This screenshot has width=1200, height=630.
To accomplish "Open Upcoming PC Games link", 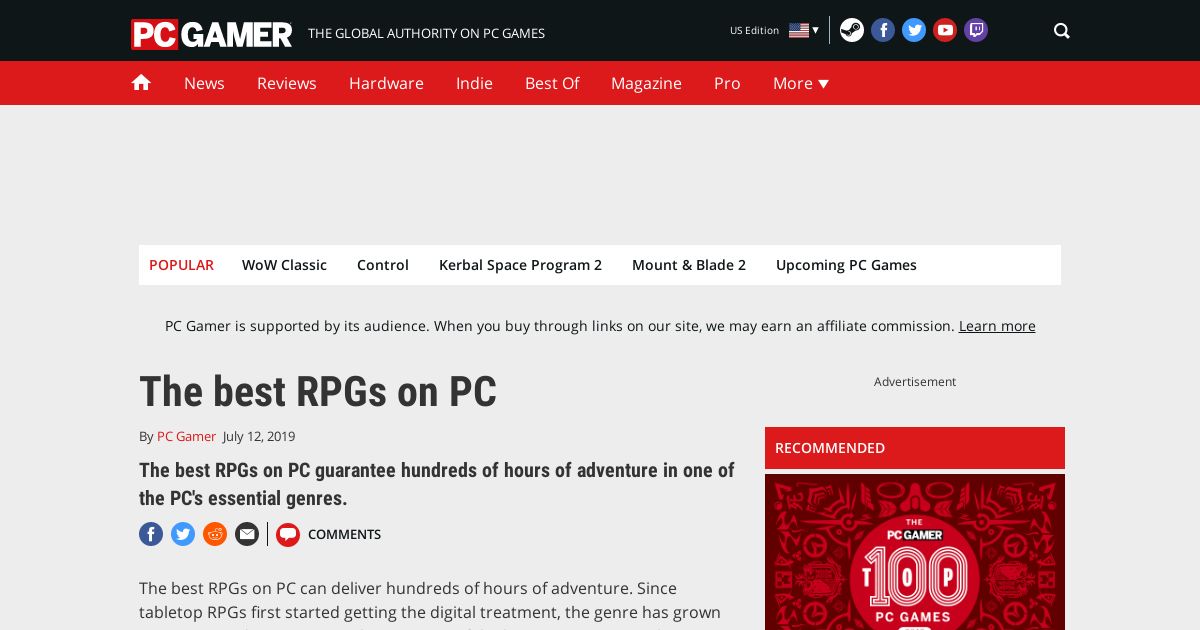I will point(846,265).
